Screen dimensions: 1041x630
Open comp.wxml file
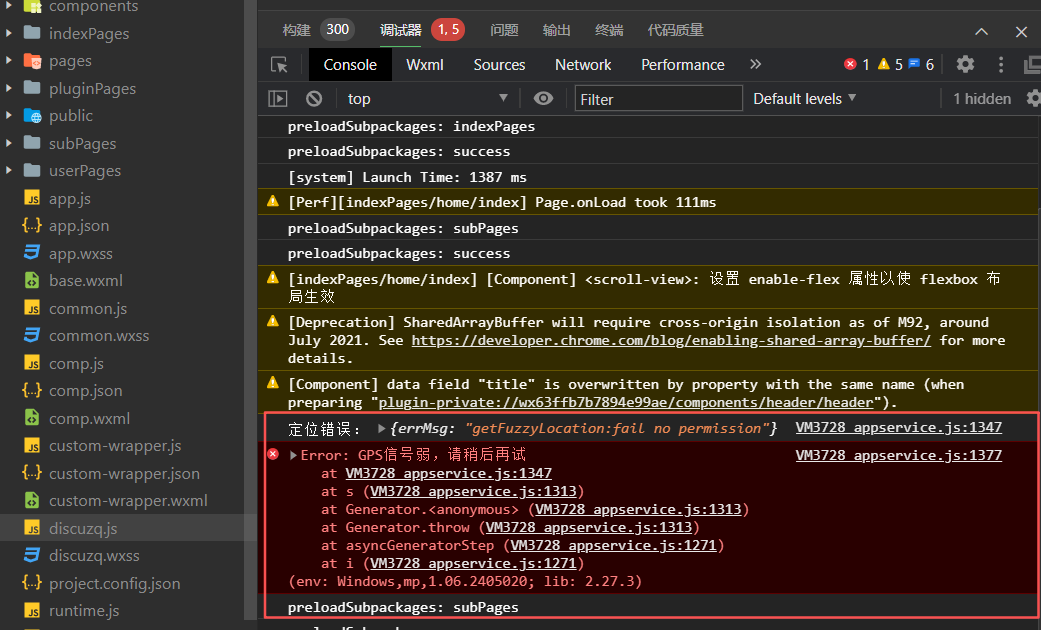89,419
